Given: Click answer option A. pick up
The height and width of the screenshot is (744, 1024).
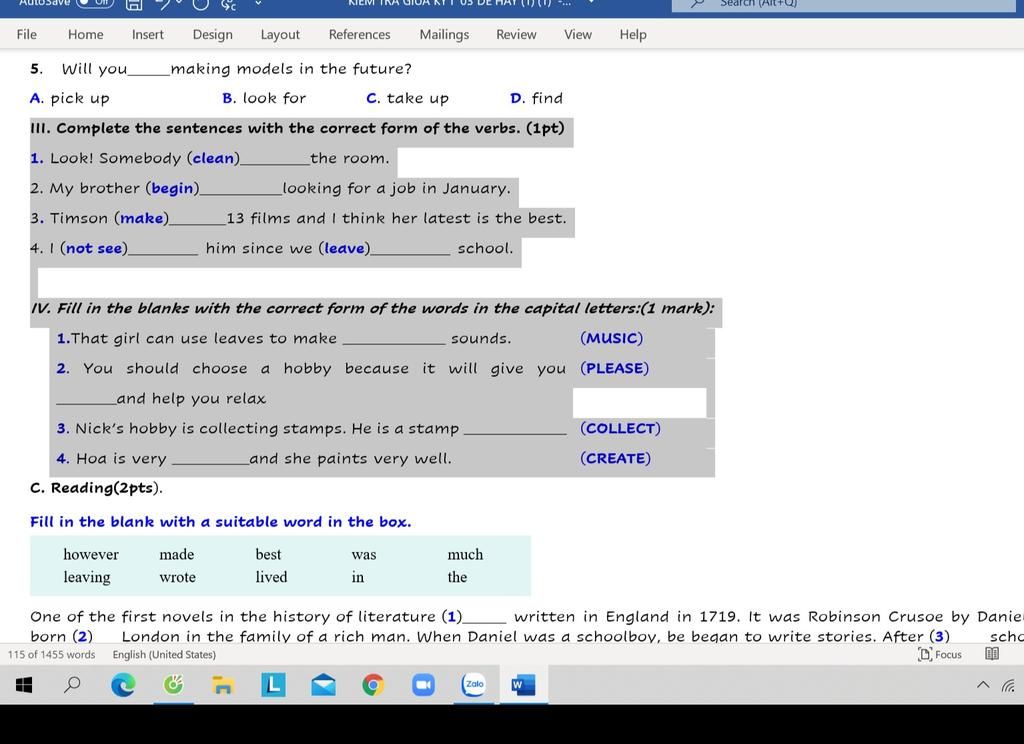Looking at the screenshot, I should pos(70,99).
